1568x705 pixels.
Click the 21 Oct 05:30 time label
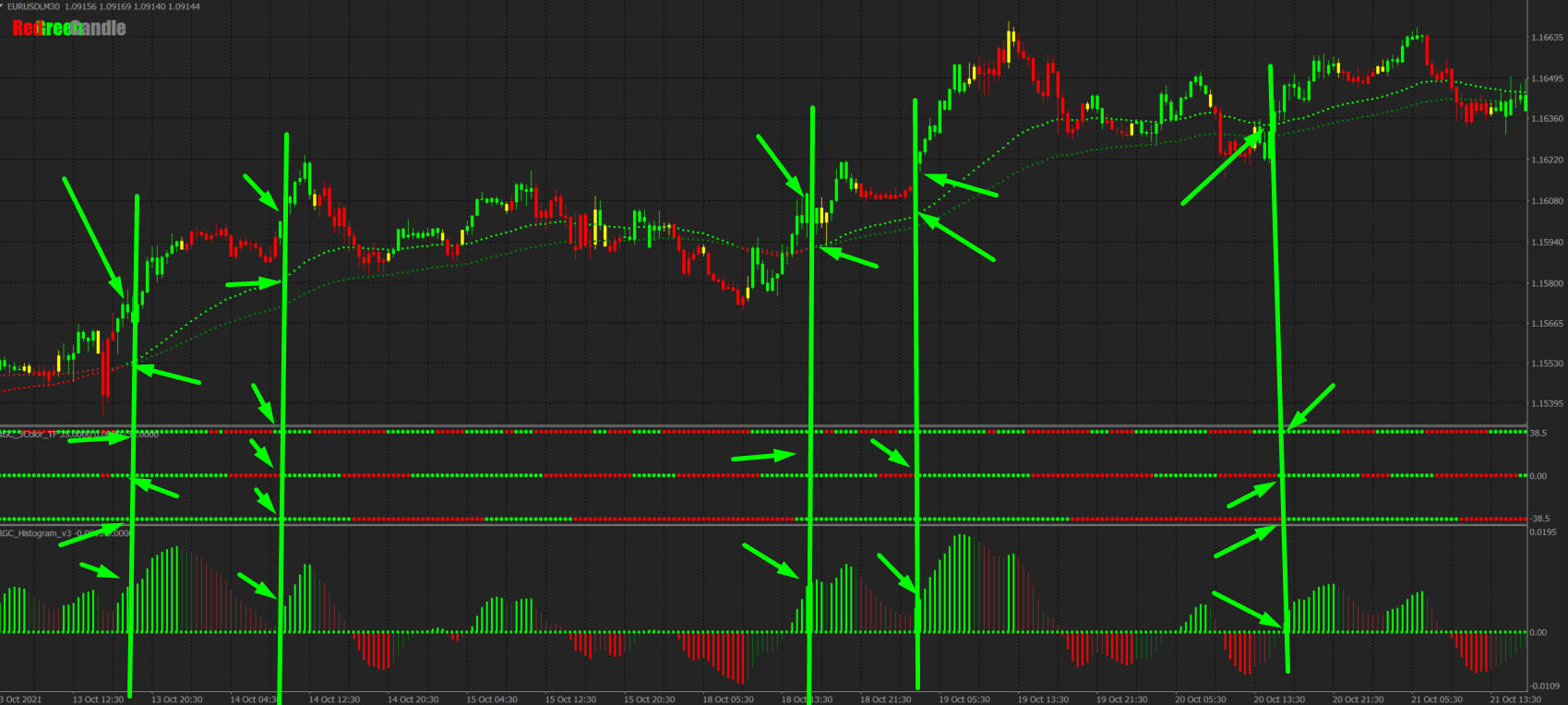[x=1437, y=699]
